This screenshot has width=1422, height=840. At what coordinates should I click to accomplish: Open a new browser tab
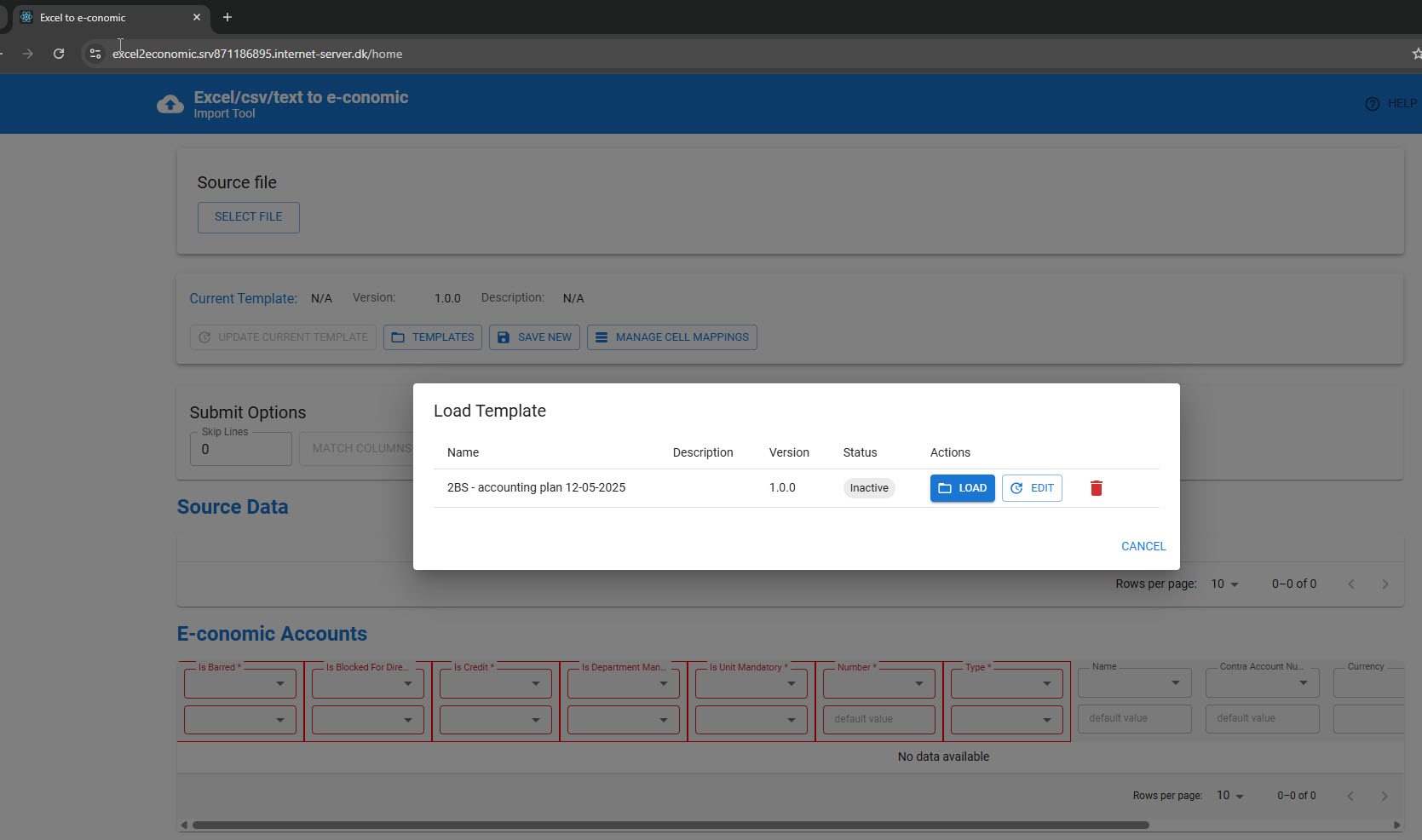(227, 17)
